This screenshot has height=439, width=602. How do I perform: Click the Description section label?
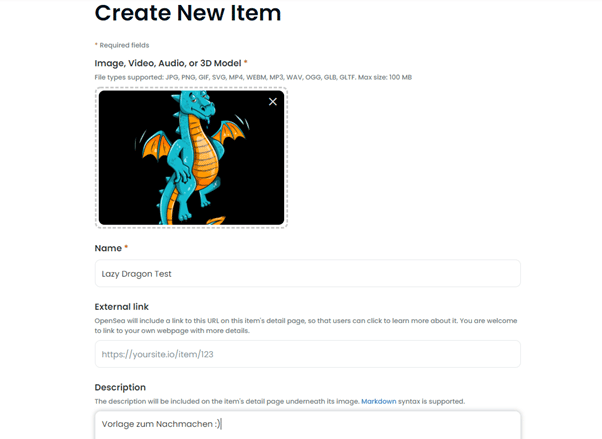pyautogui.click(x=120, y=387)
